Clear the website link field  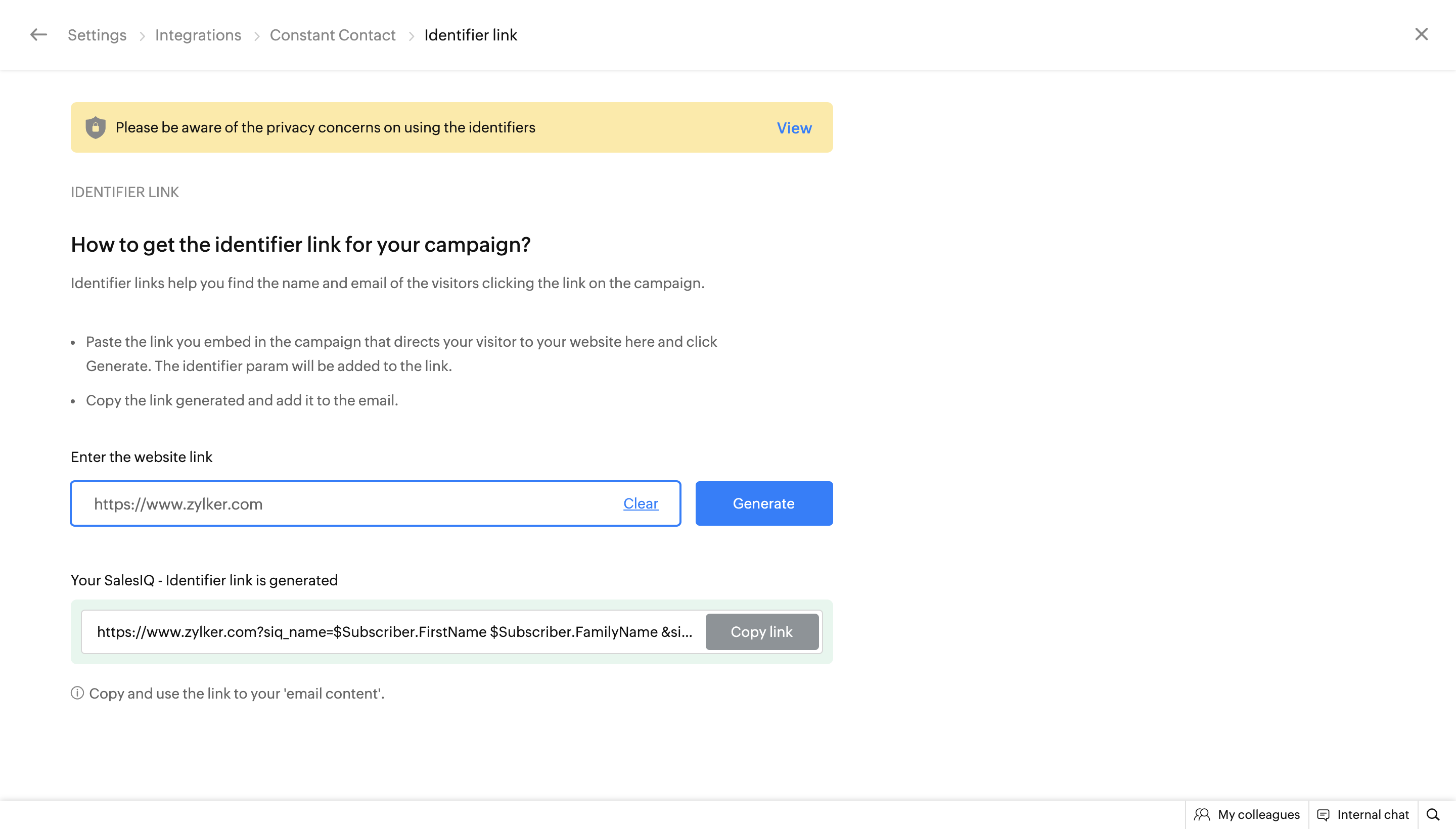coord(640,503)
